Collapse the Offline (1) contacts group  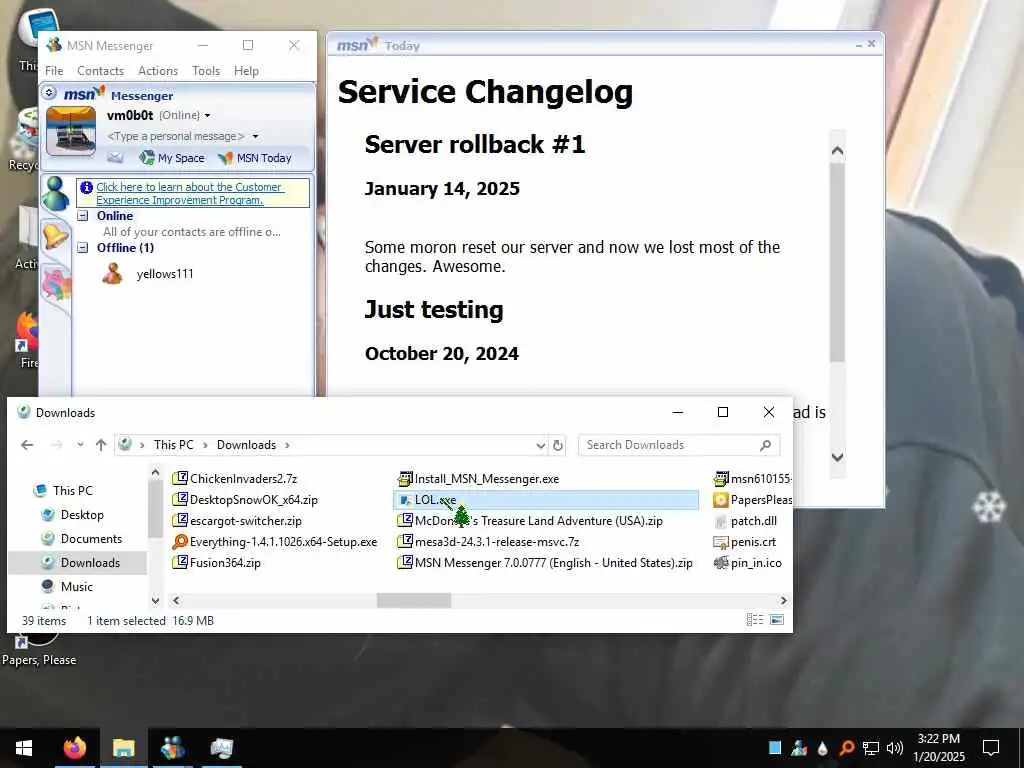[x=83, y=248]
